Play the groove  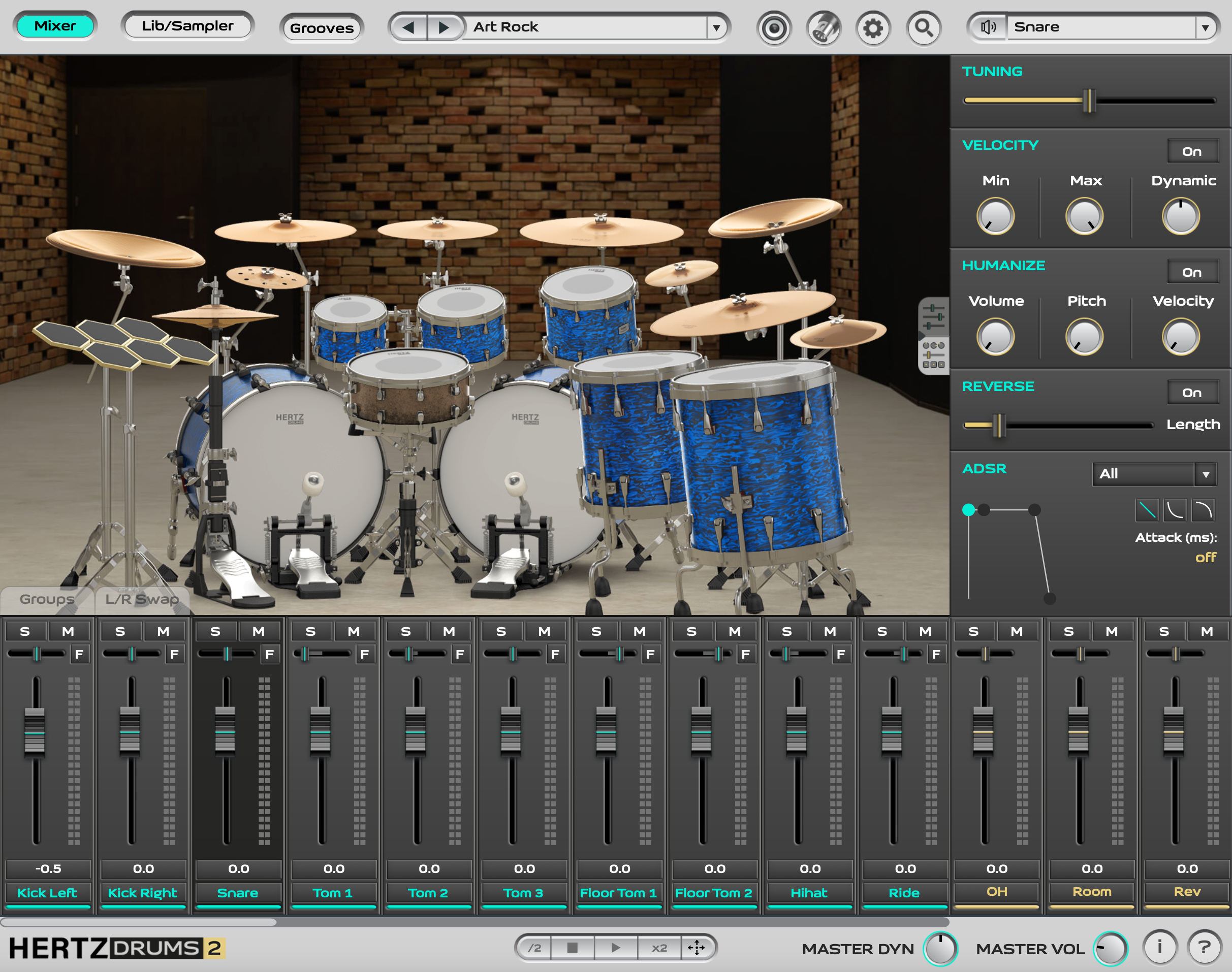click(616, 948)
